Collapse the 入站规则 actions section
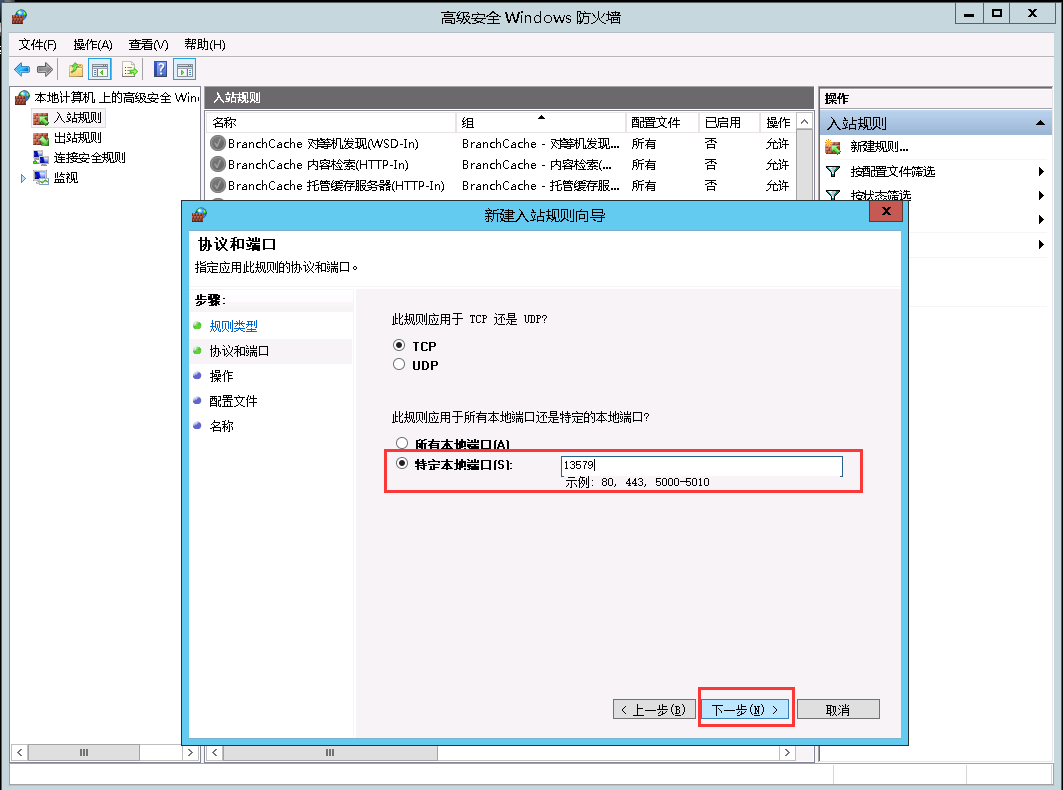Image resolution: width=1063 pixels, height=790 pixels. click(x=1042, y=123)
